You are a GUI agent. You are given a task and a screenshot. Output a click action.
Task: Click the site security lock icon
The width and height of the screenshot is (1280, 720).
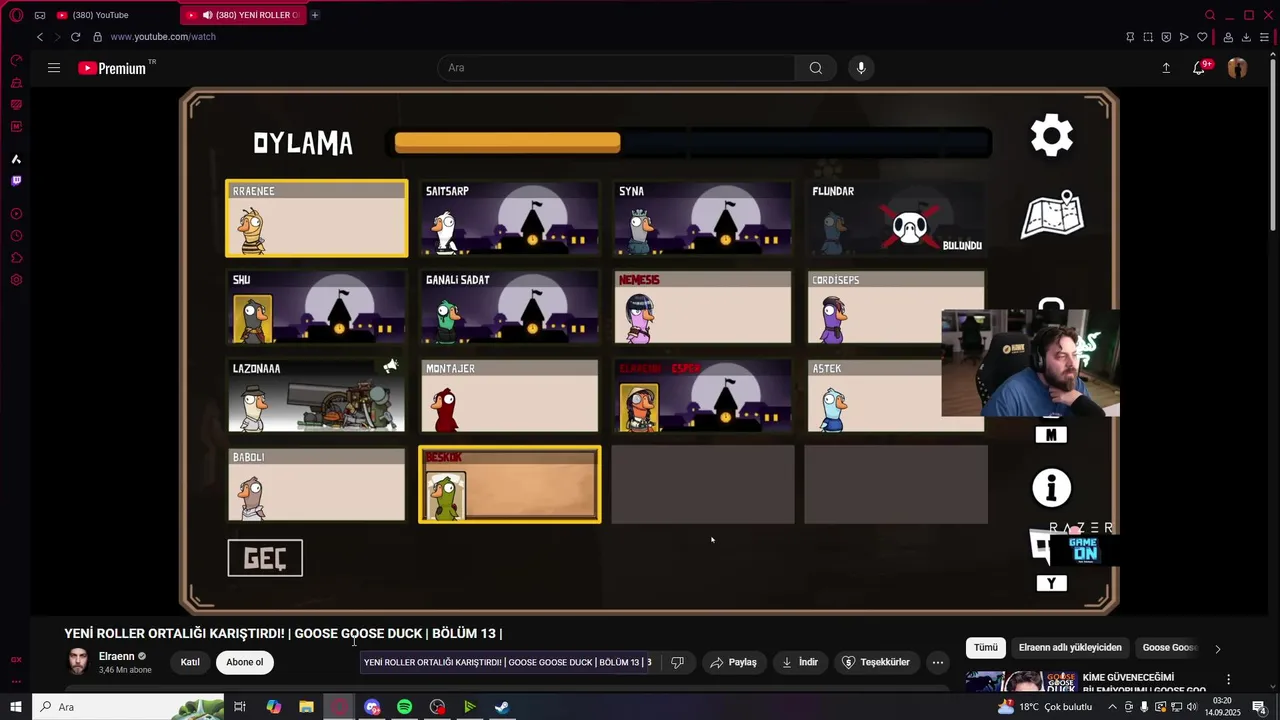click(x=97, y=37)
